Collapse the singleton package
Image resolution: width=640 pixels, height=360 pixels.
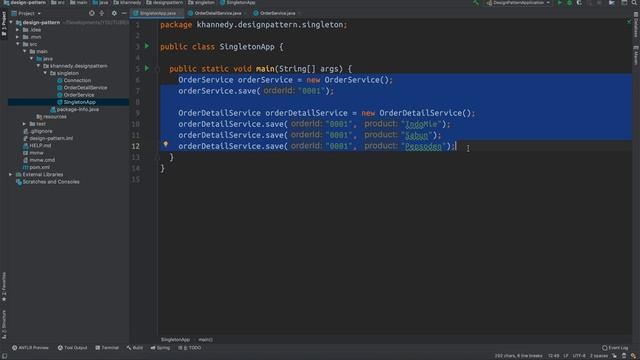(x=45, y=73)
